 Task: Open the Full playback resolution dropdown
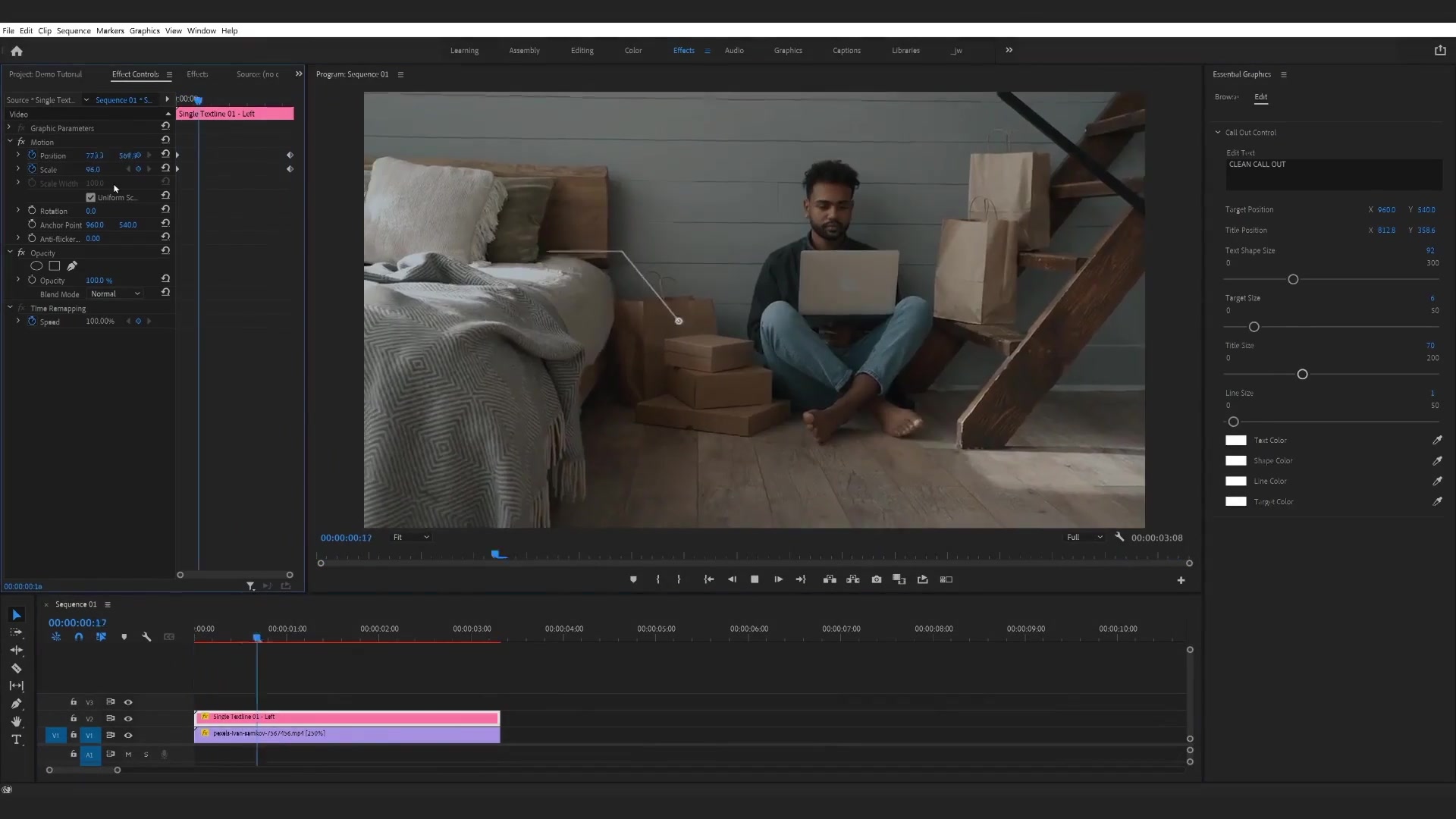(1084, 537)
